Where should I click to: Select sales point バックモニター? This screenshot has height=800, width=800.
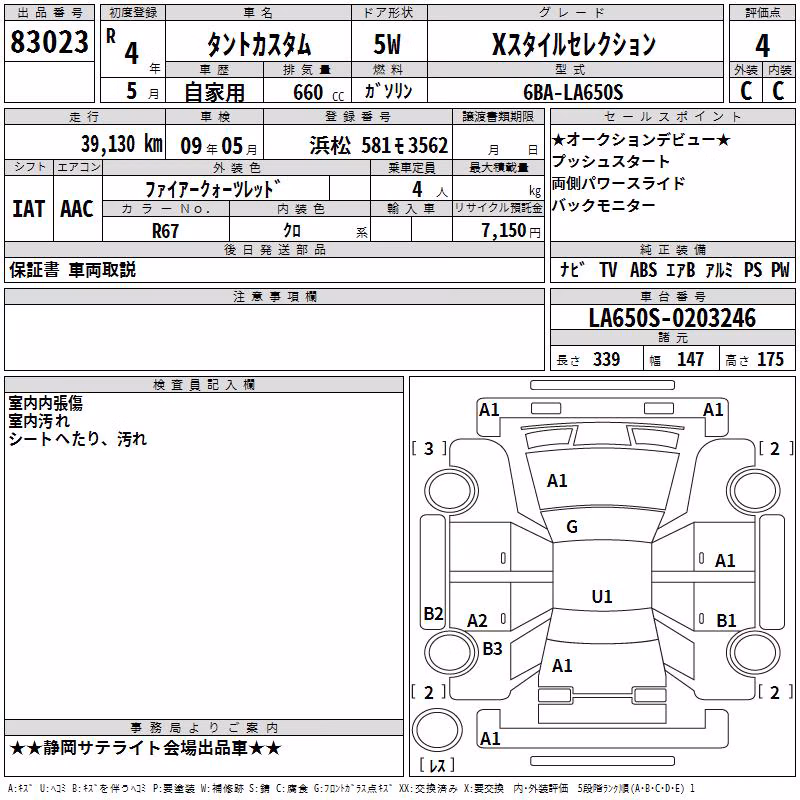point(604,205)
